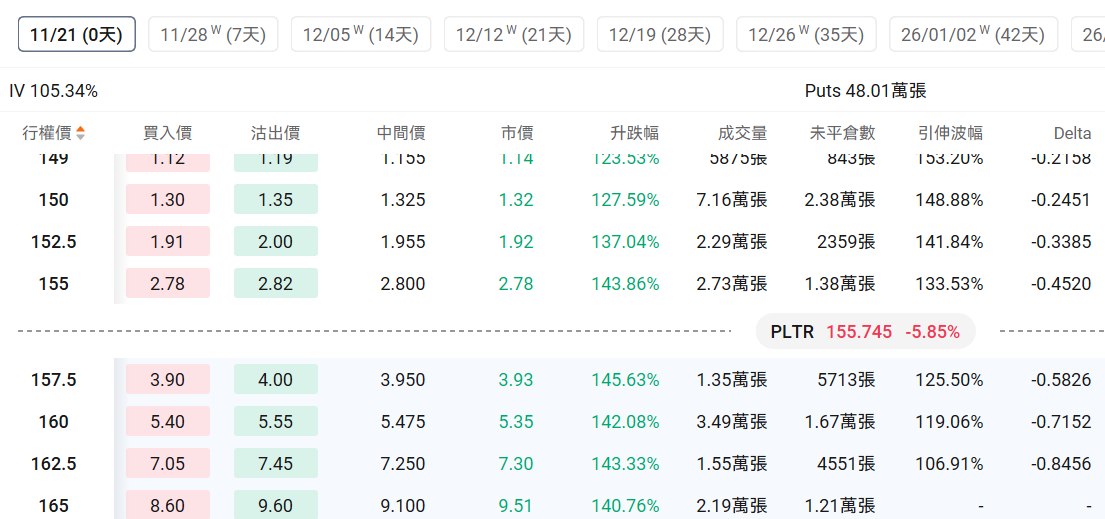Click bid price 2.78 for strike 155

[167, 284]
